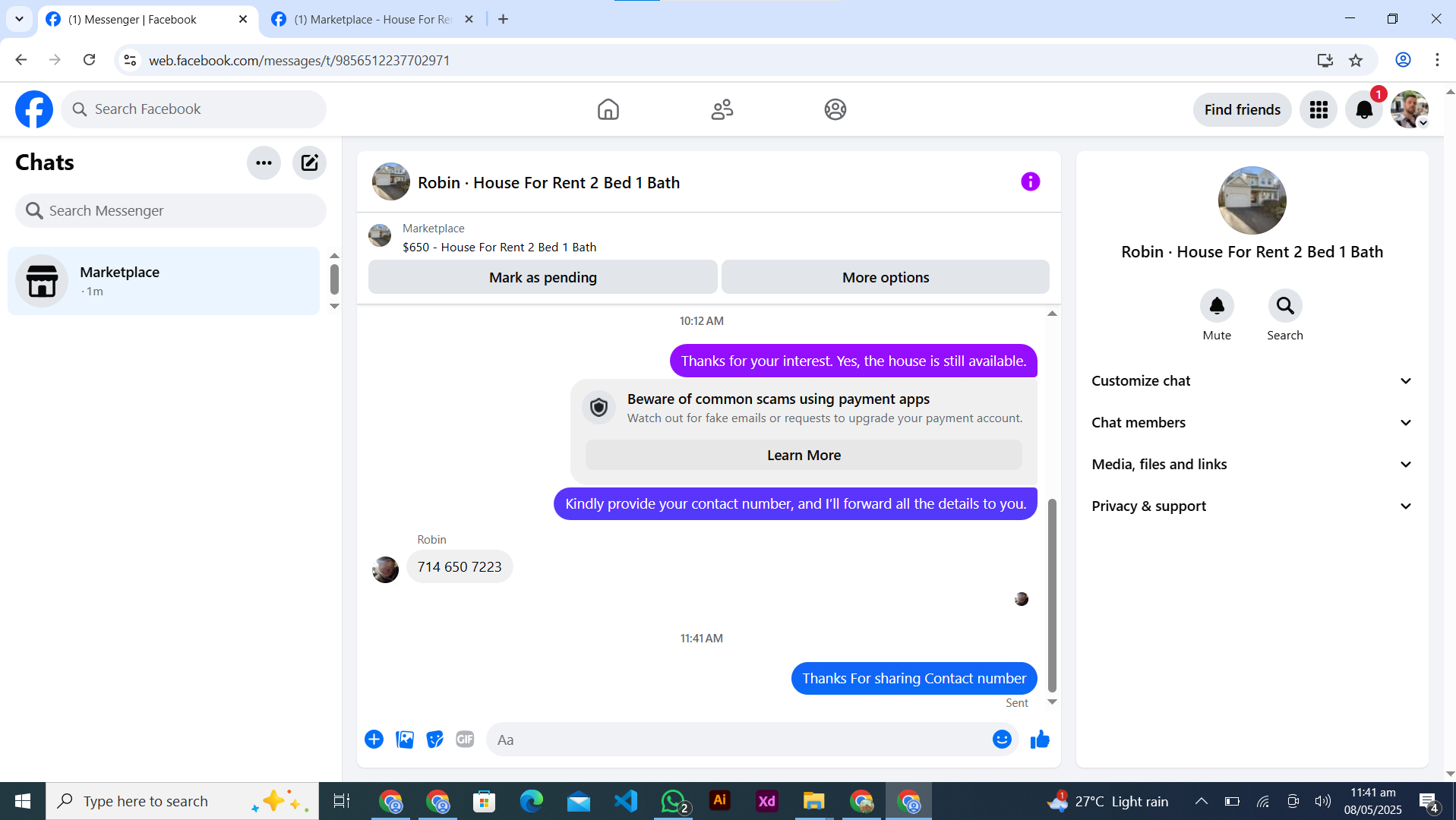1456x820 pixels.
Task: Open the Marketplace chat in list
Action: [163, 281]
